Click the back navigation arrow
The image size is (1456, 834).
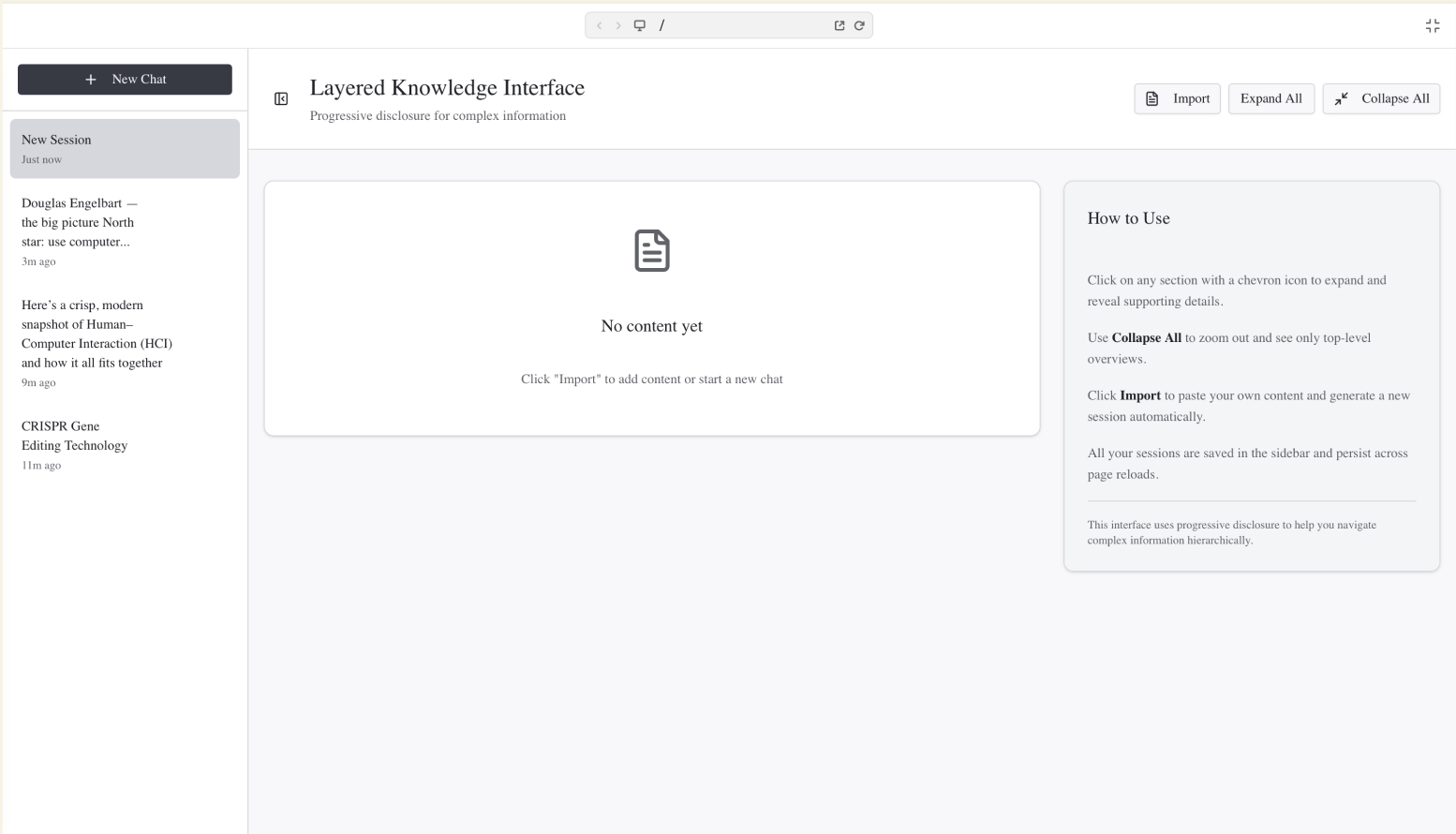click(x=600, y=25)
